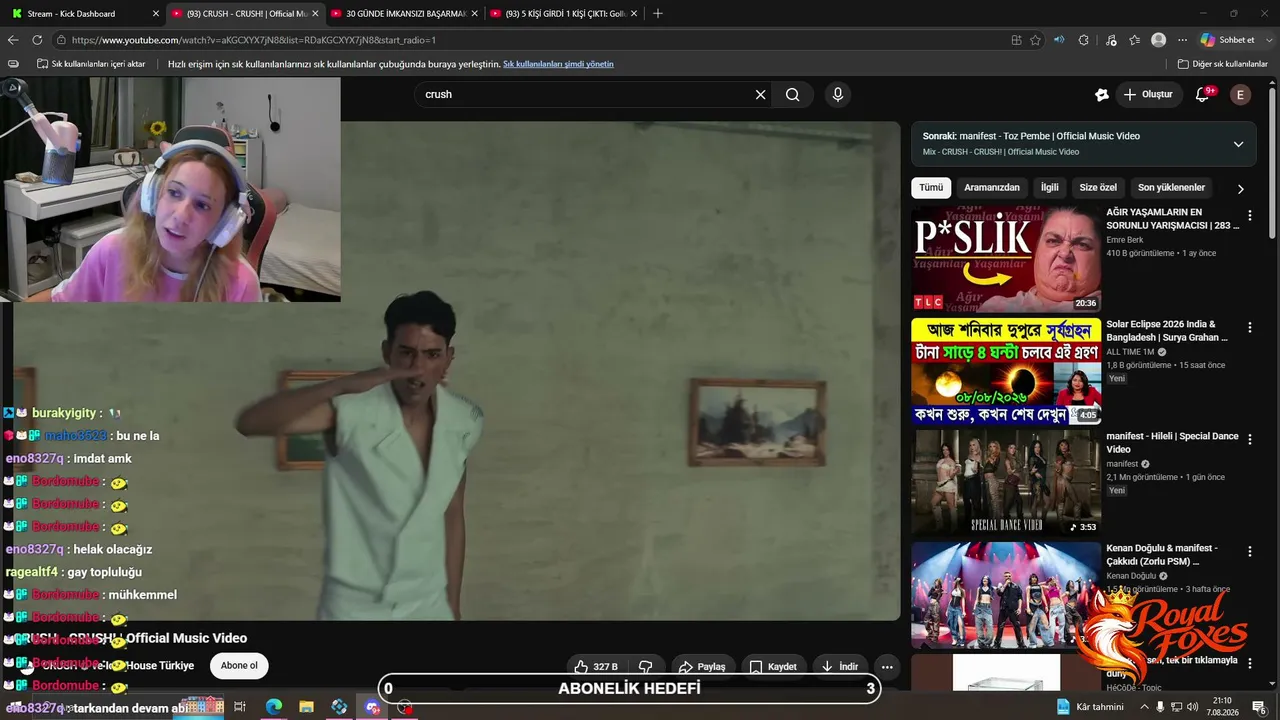Open 'AĞIR YAŞAMLARIN EN SORUNLU YARIŞMACISI' title
1280x720 pixels.
tap(1172, 219)
